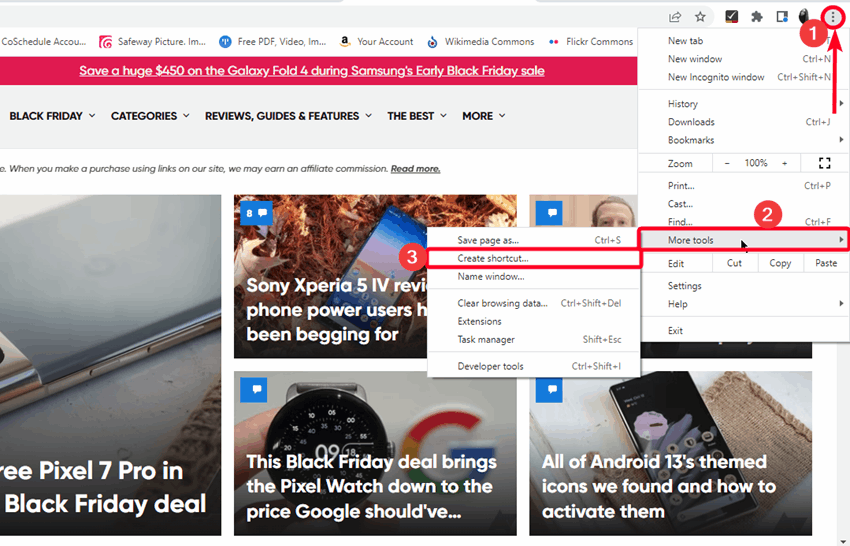Open the Extensions puzzle piece icon
850x546 pixels.
click(757, 17)
